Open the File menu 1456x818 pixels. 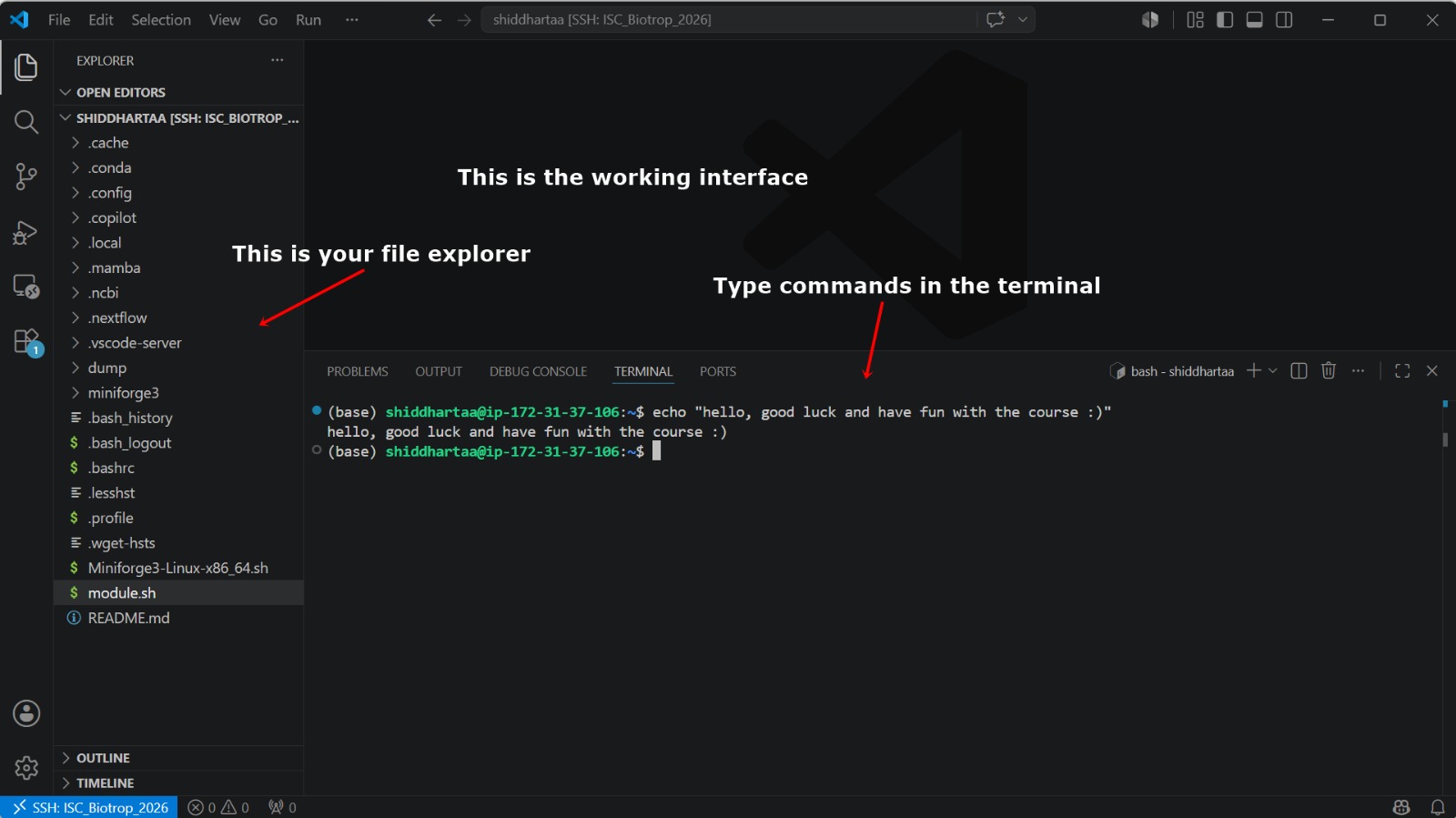[x=59, y=20]
